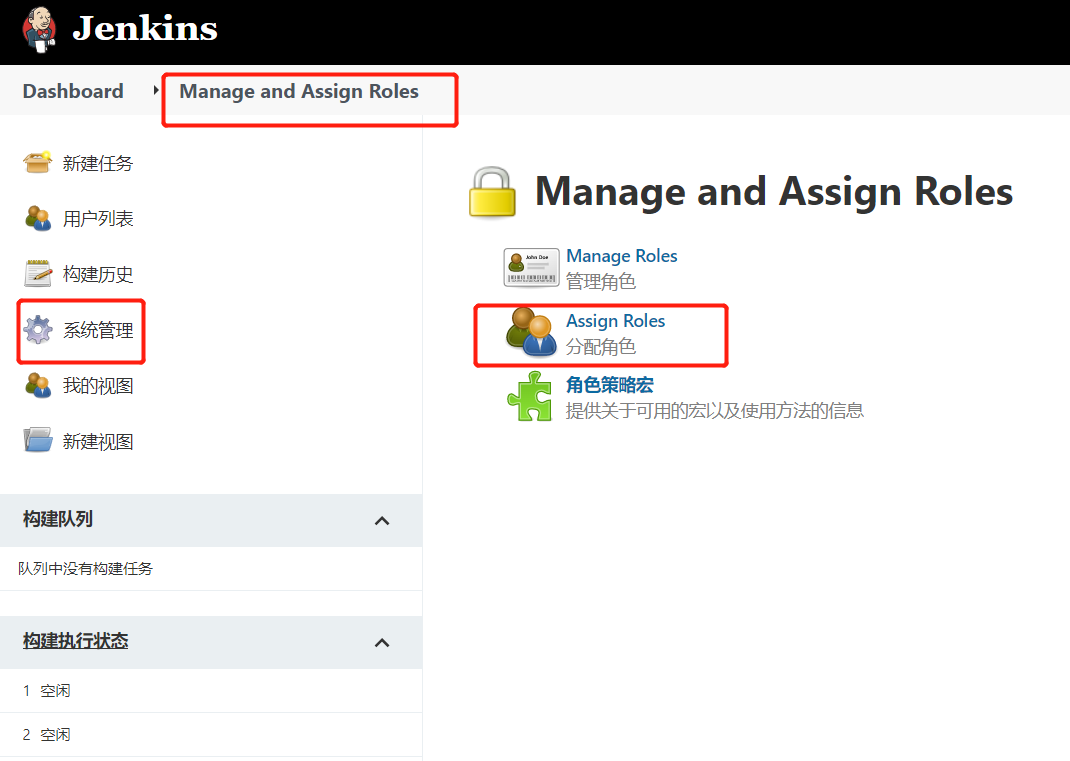Open the Dashboard breadcrumb dropdown arrow
Viewport: 1070px width, 761px height.
pyautogui.click(x=156, y=91)
